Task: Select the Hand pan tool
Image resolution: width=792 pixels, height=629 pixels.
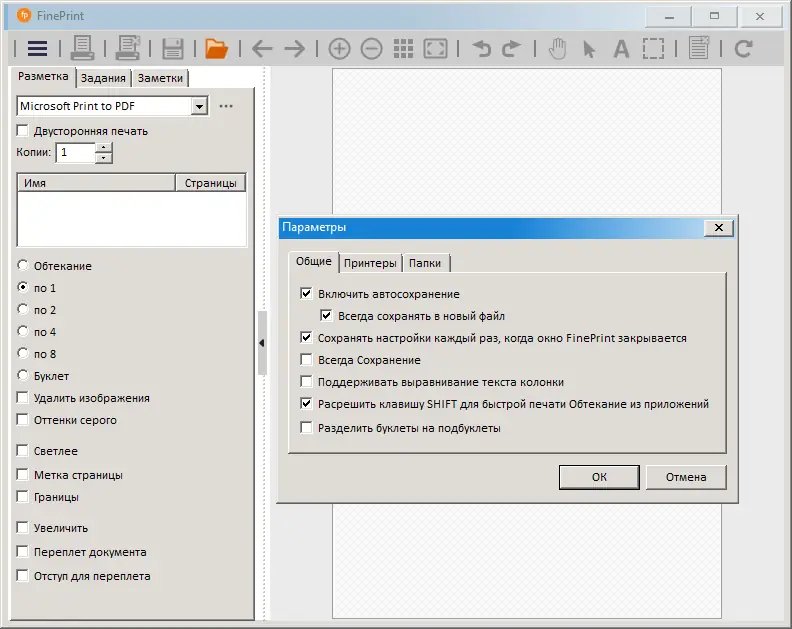Action: tap(558, 49)
